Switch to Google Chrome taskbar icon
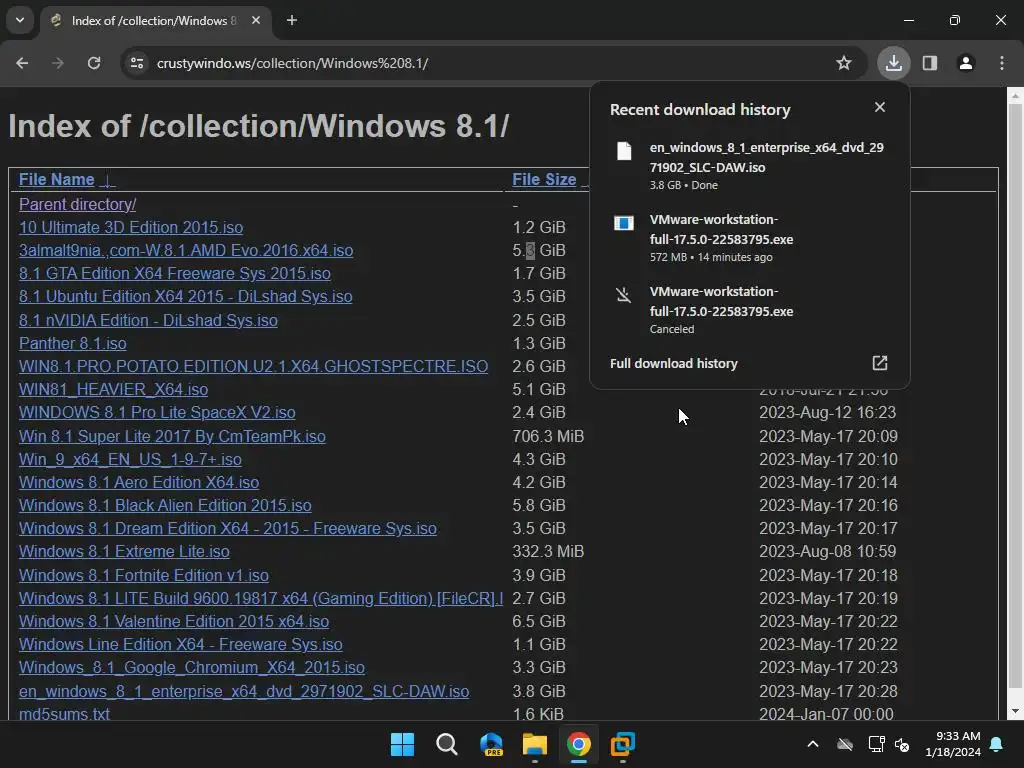 click(x=579, y=744)
